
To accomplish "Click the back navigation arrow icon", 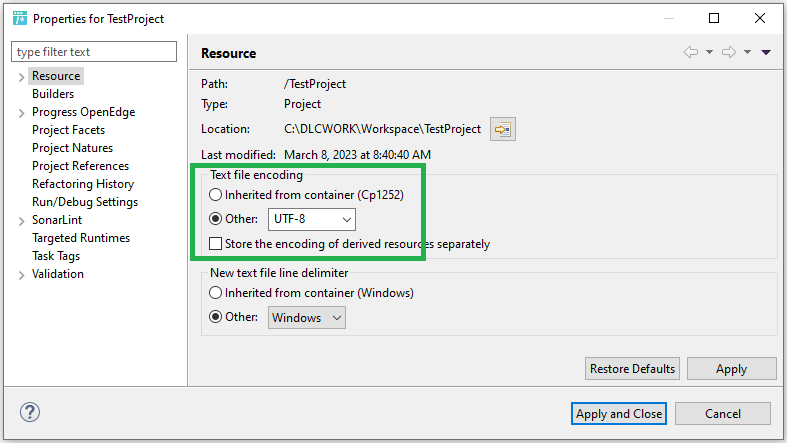I will pos(690,53).
